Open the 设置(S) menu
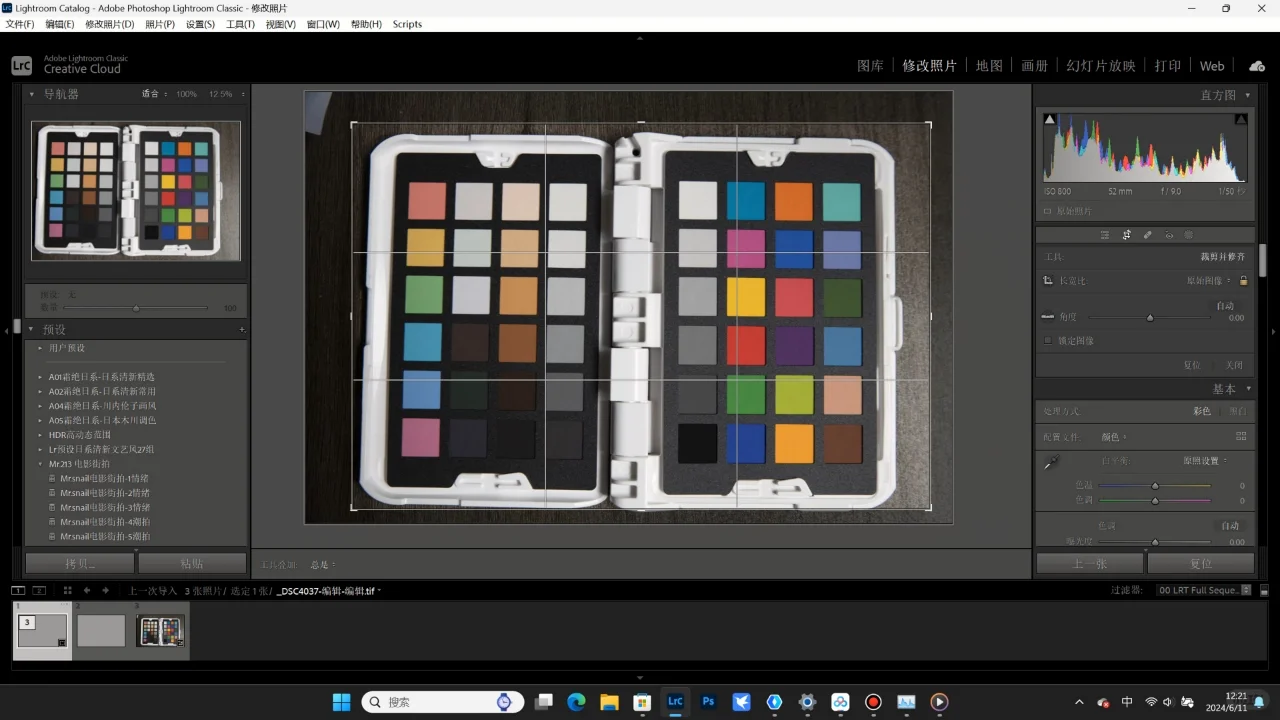The width and height of the screenshot is (1280, 720). pos(200,24)
